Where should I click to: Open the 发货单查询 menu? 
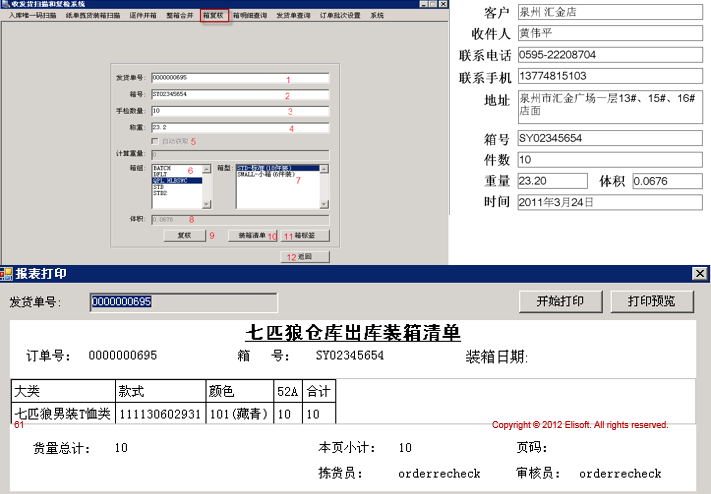point(293,16)
